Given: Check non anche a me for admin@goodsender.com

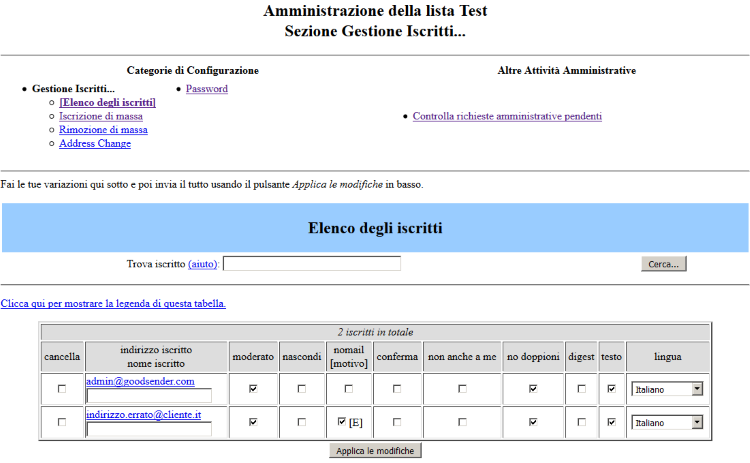Looking at the screenshot, I should (x=462, y=389).
